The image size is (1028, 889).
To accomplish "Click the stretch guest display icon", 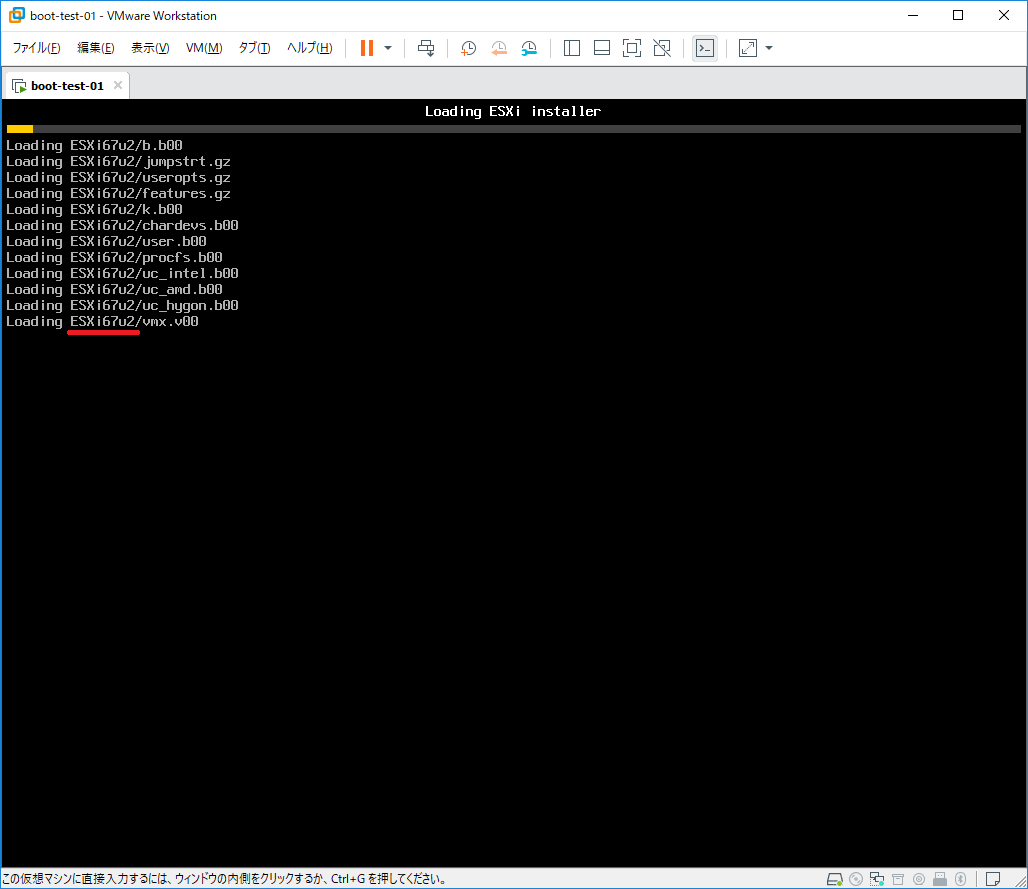I will point(748,48).
